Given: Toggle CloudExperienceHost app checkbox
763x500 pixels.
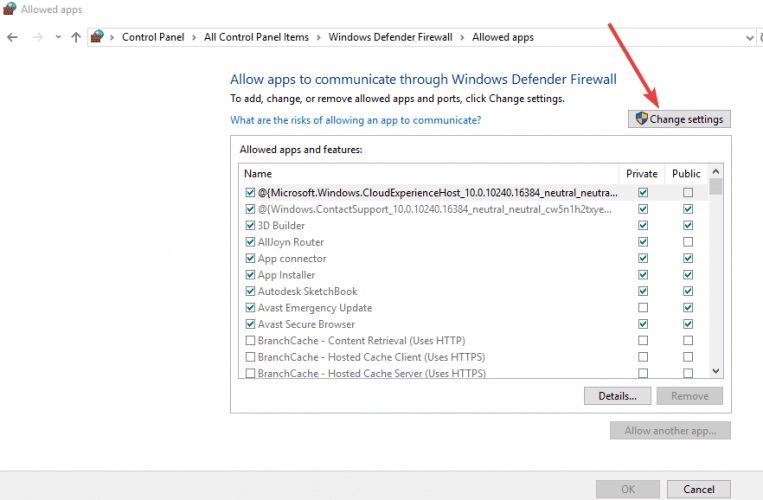Looking at the screenshot, I should (x=250, y=193).
